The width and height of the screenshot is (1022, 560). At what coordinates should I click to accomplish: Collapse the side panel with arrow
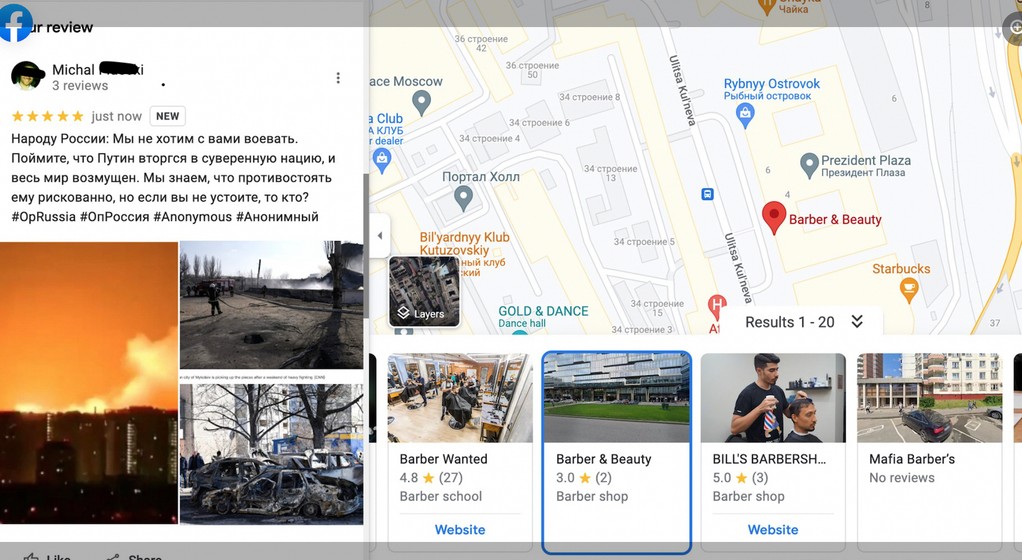[380, 235]
